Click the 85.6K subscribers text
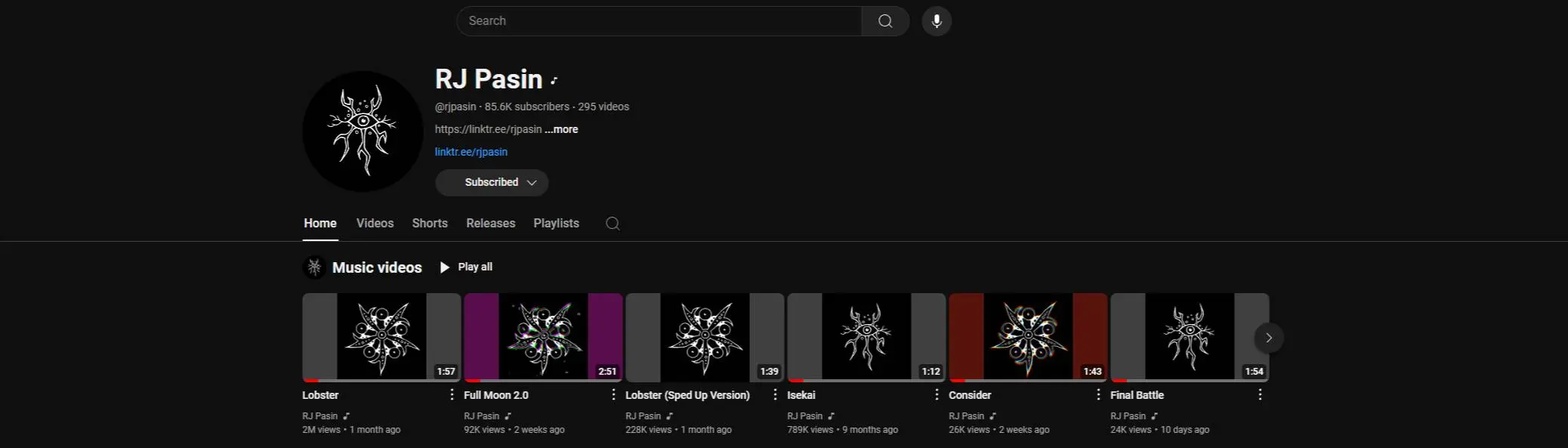This screenshot has height=448, width=1568. 527,107
